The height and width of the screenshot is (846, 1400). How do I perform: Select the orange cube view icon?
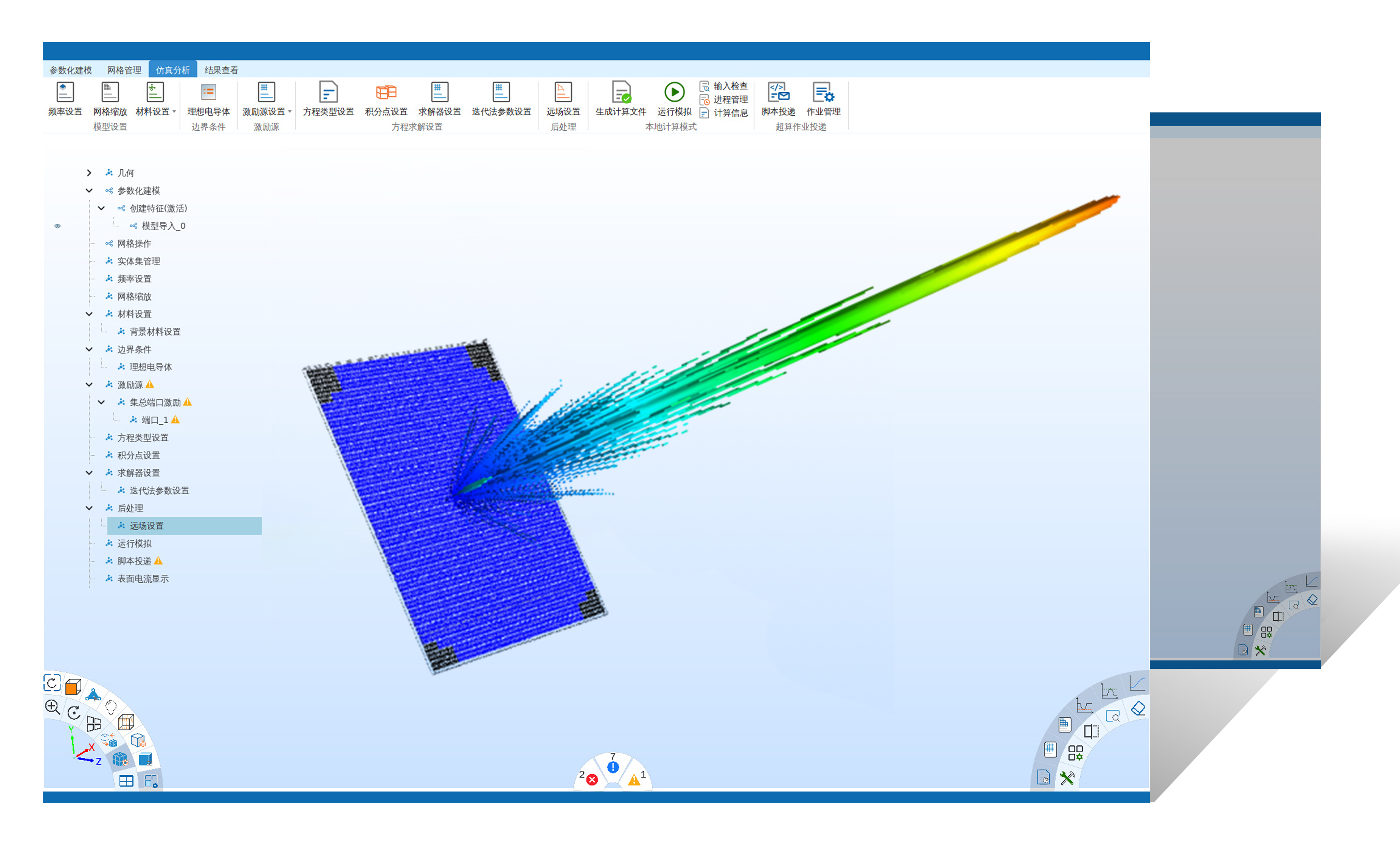(73, 687)
